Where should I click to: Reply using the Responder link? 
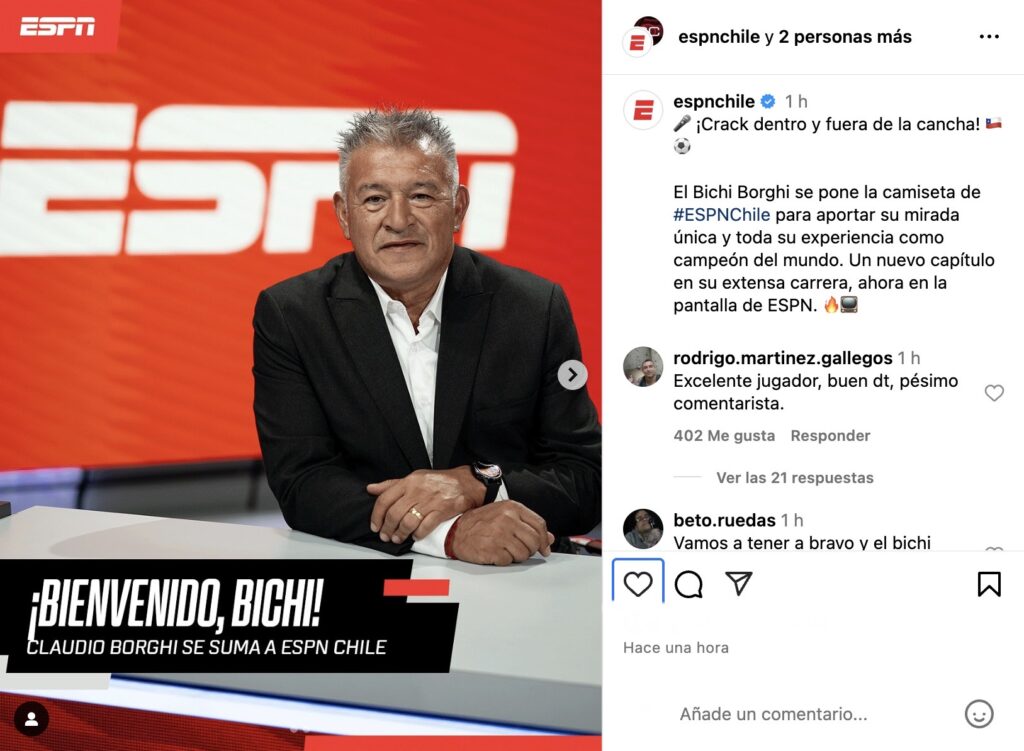click(x=830, y=436)
